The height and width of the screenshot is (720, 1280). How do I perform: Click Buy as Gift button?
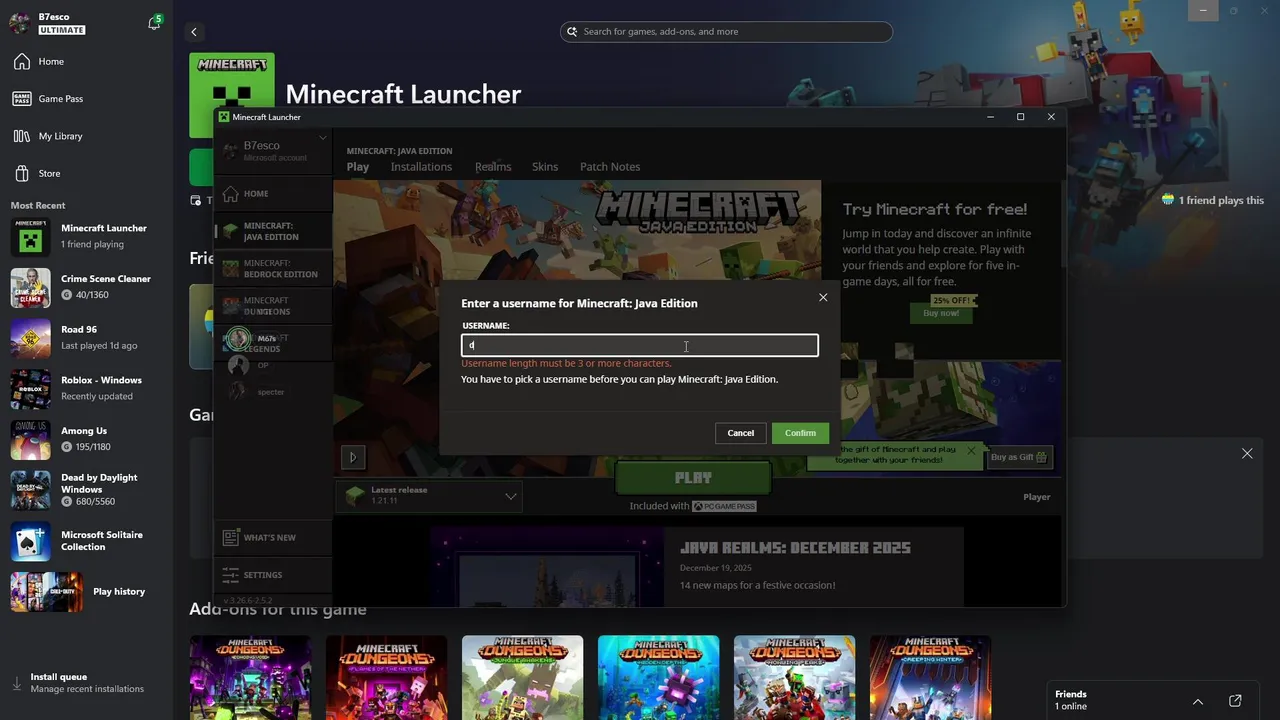(x=1020, y=457)
